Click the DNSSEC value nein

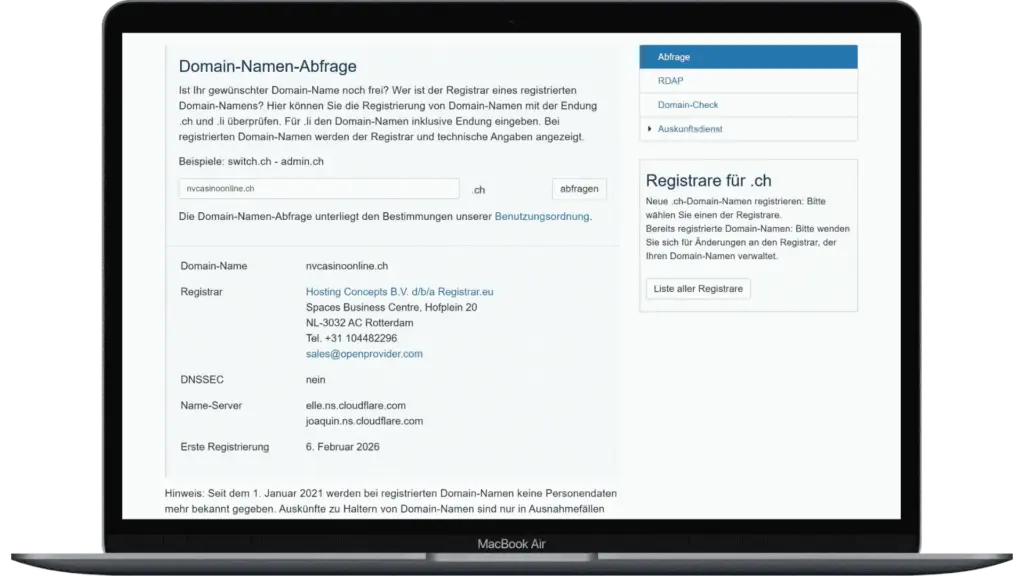point(315,379)
